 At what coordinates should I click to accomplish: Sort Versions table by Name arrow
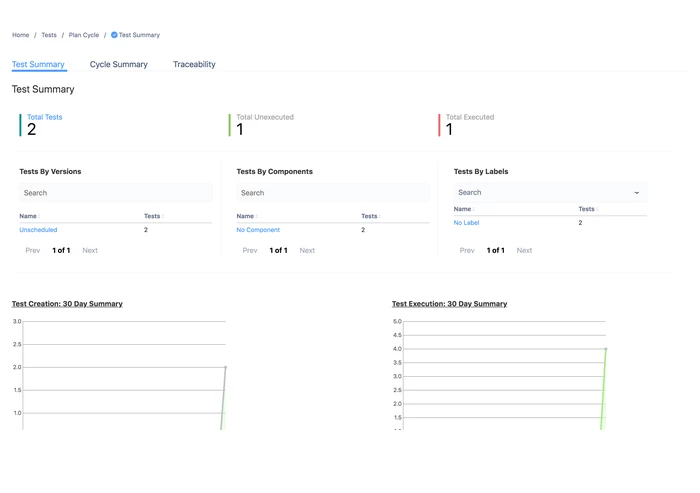(x=38, y=217)
